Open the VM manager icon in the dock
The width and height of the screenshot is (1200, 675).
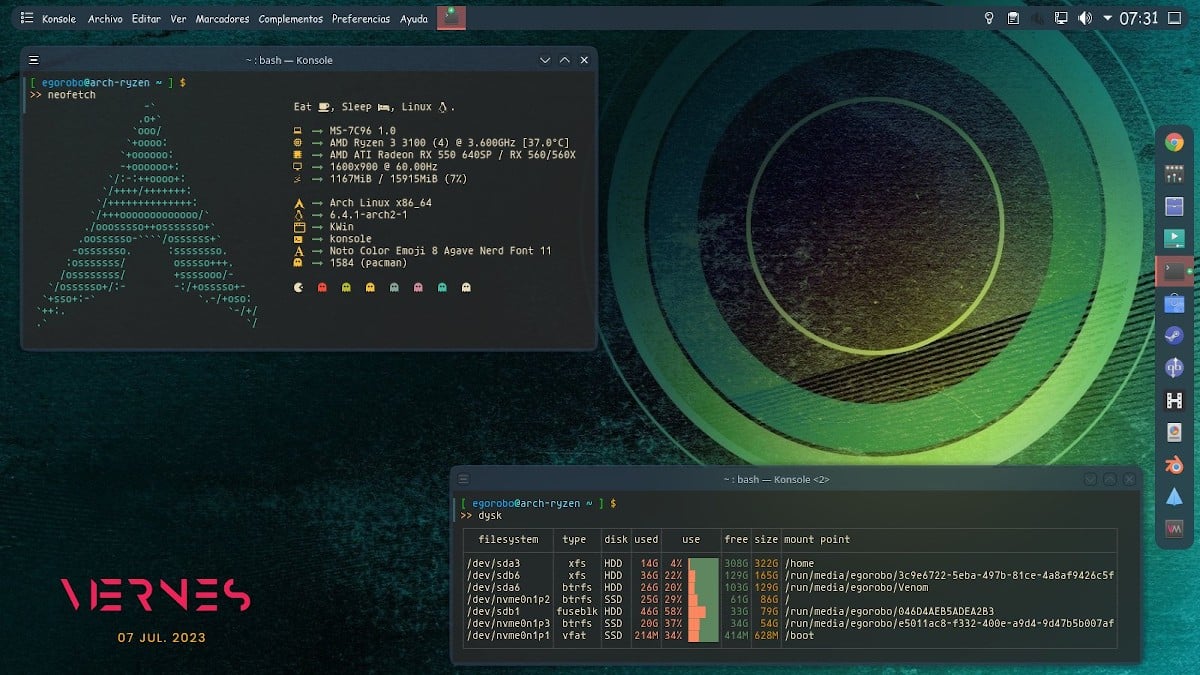[x=1174, y=529]
